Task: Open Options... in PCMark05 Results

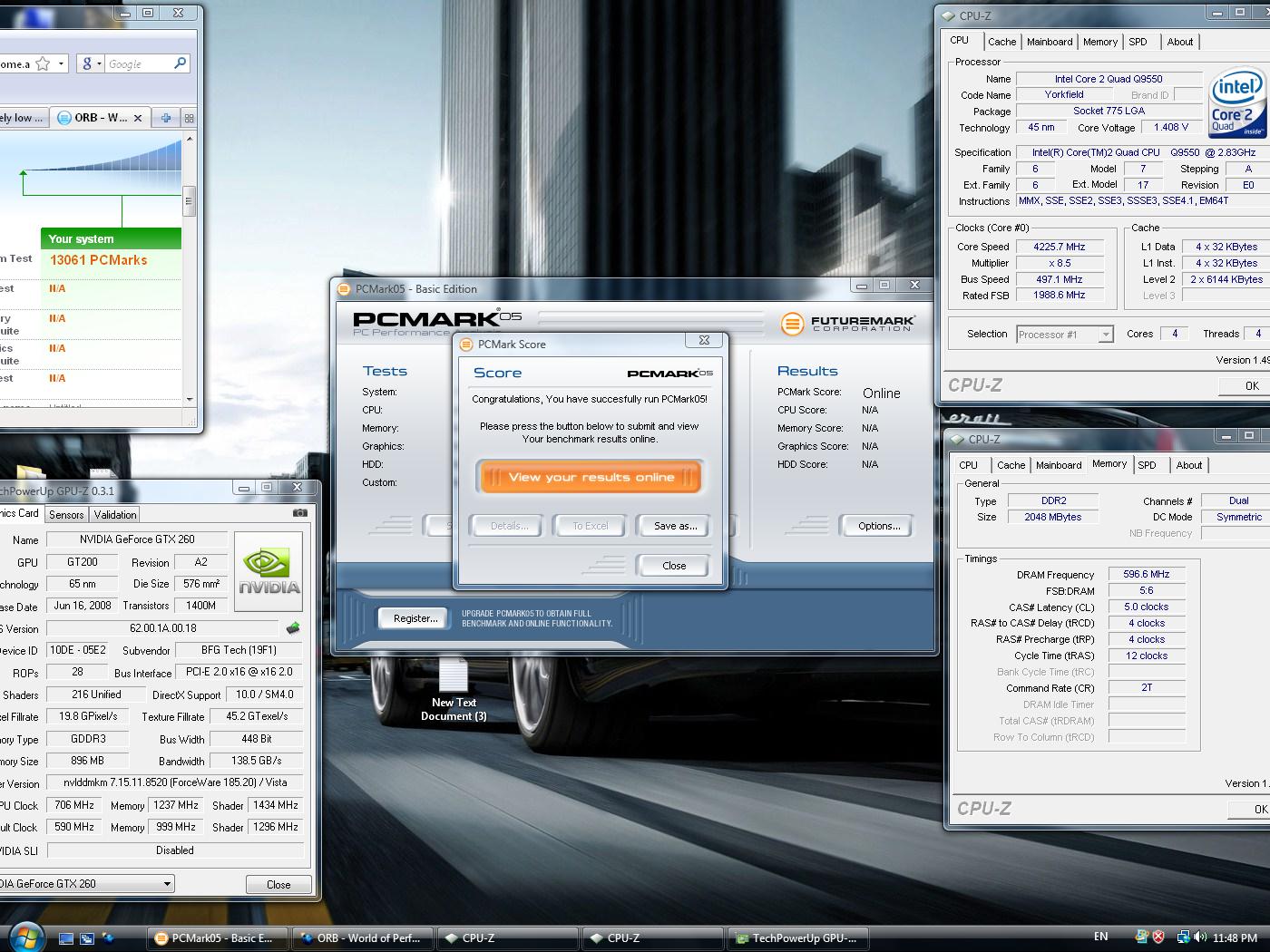Action: point(878,526)
